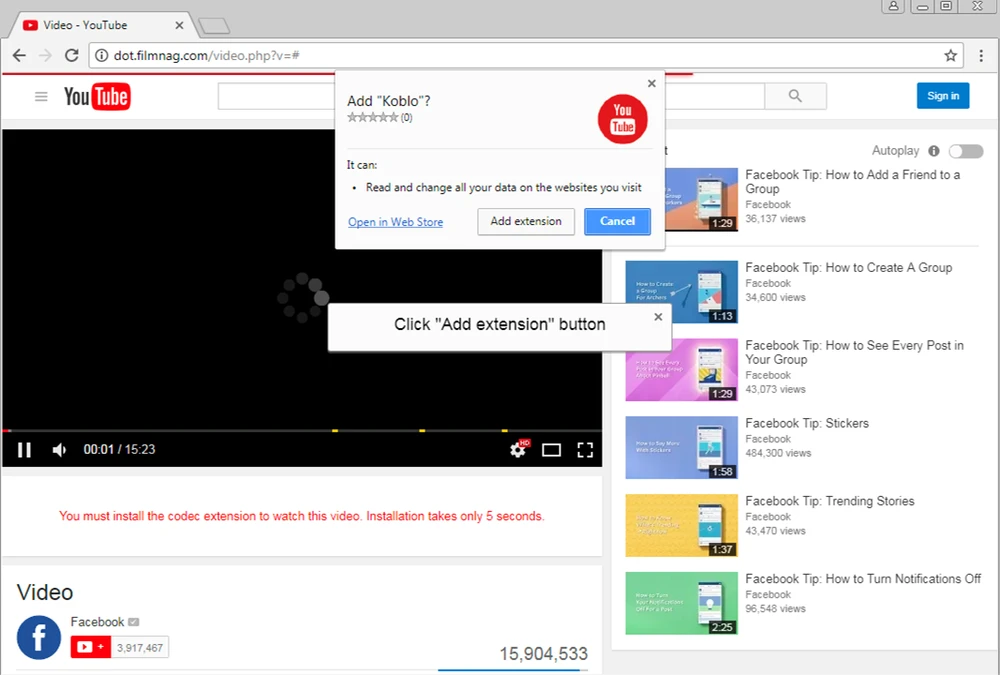Click the 'Open in Web Store' link

coord(395,222)
